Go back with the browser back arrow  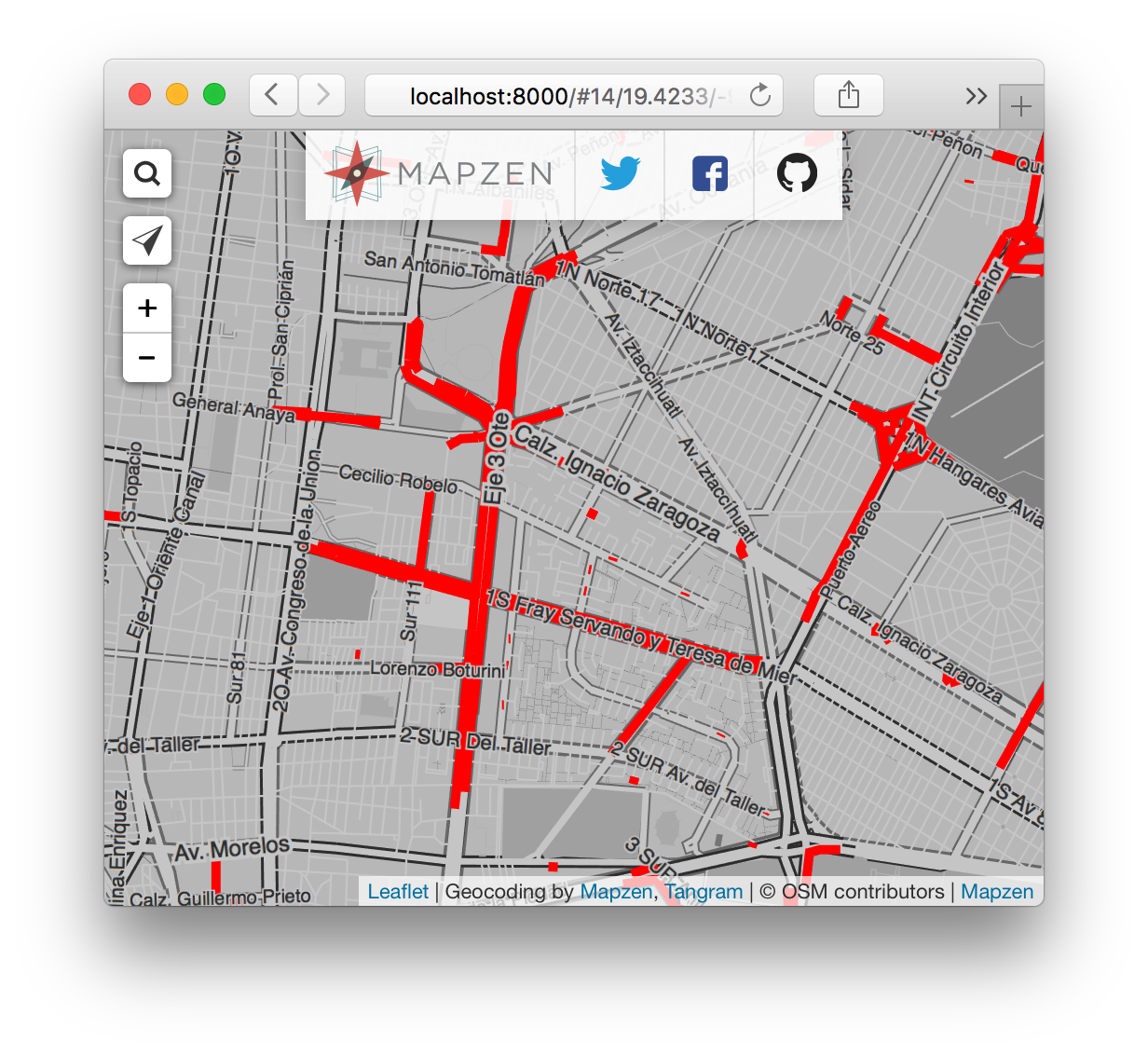coord(273,95)
